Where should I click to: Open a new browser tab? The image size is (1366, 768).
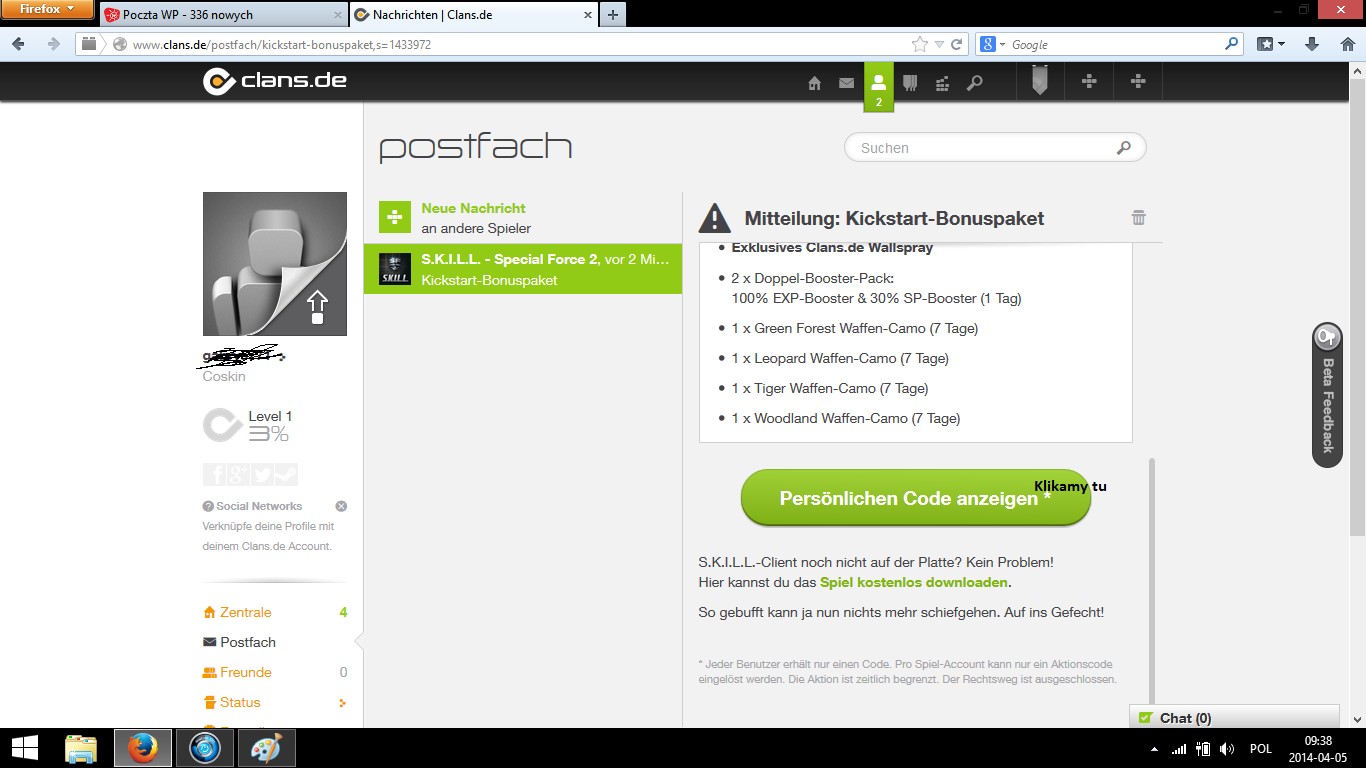pos(612,15)
